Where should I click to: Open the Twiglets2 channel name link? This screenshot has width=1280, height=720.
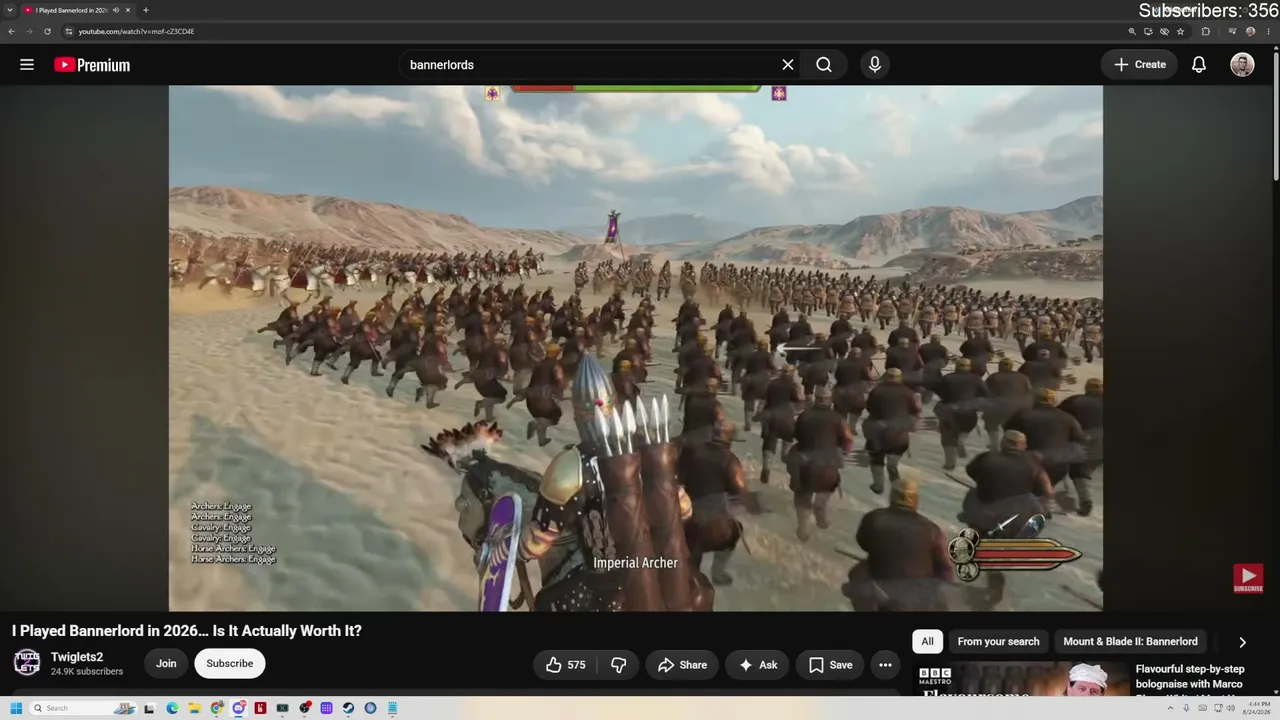pyautogui.click(x=77, y=657)
